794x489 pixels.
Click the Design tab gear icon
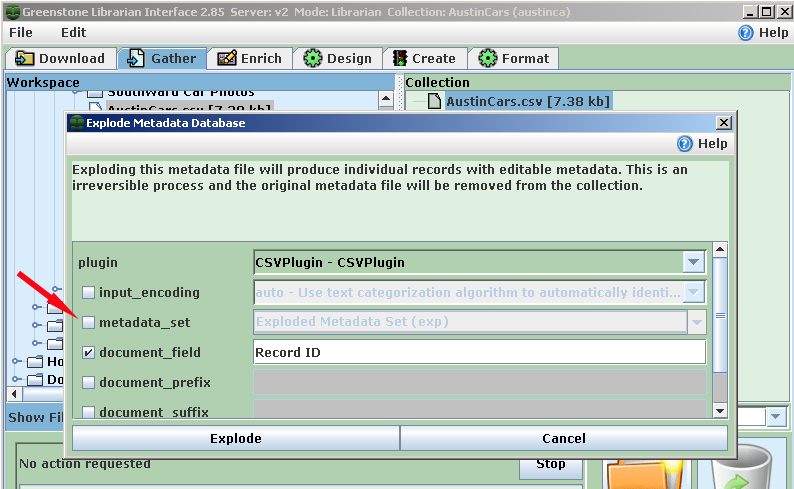click(x=313, y=59)
